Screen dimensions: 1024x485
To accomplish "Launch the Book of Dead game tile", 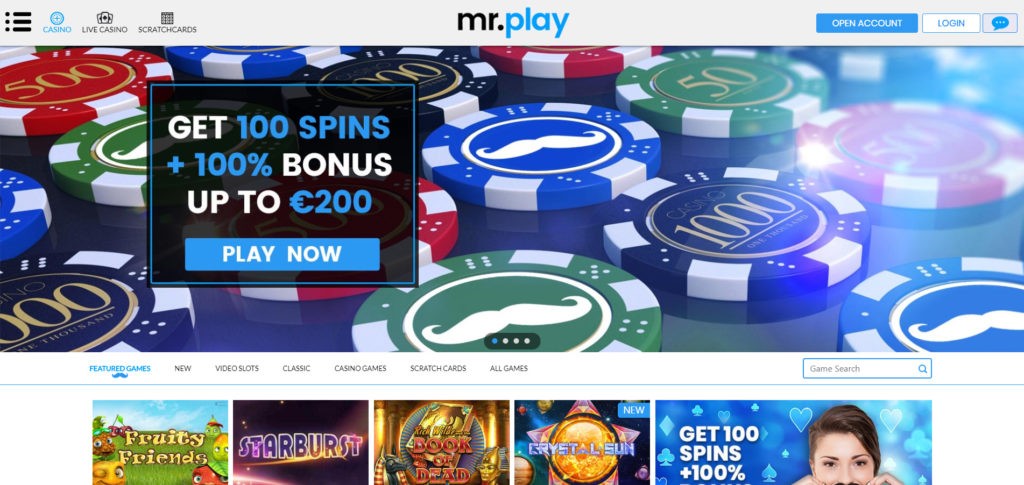I will click(x=441, y=443).
